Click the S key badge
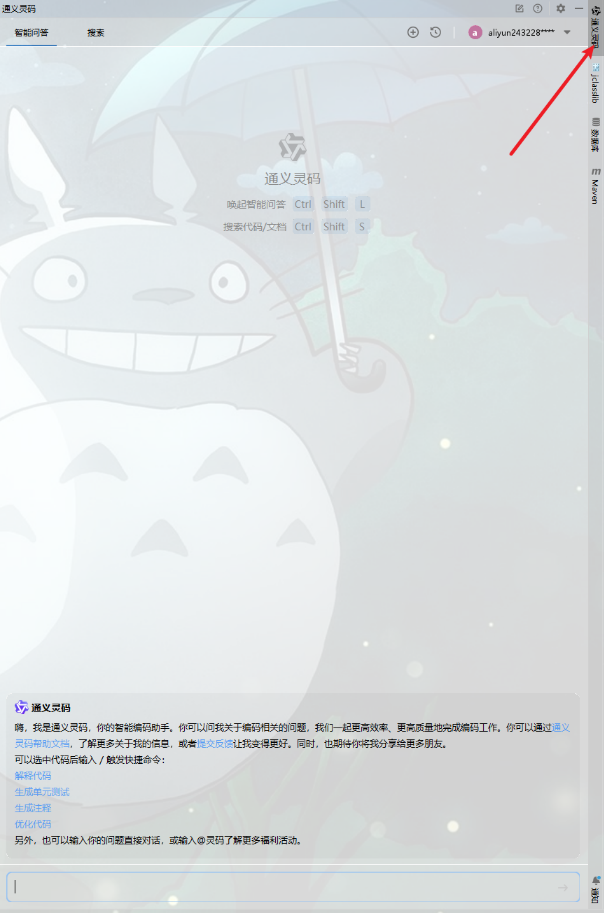 pyautogui.click(x=362, y=227)
